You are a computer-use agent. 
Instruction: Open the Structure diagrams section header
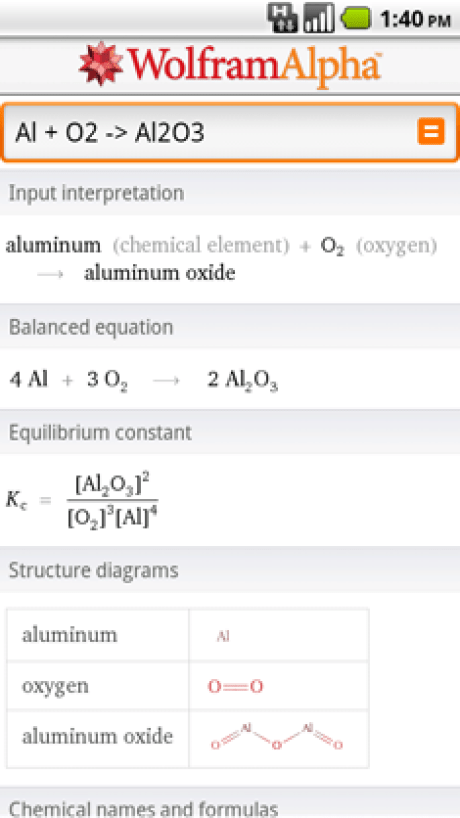click(230, 570)
